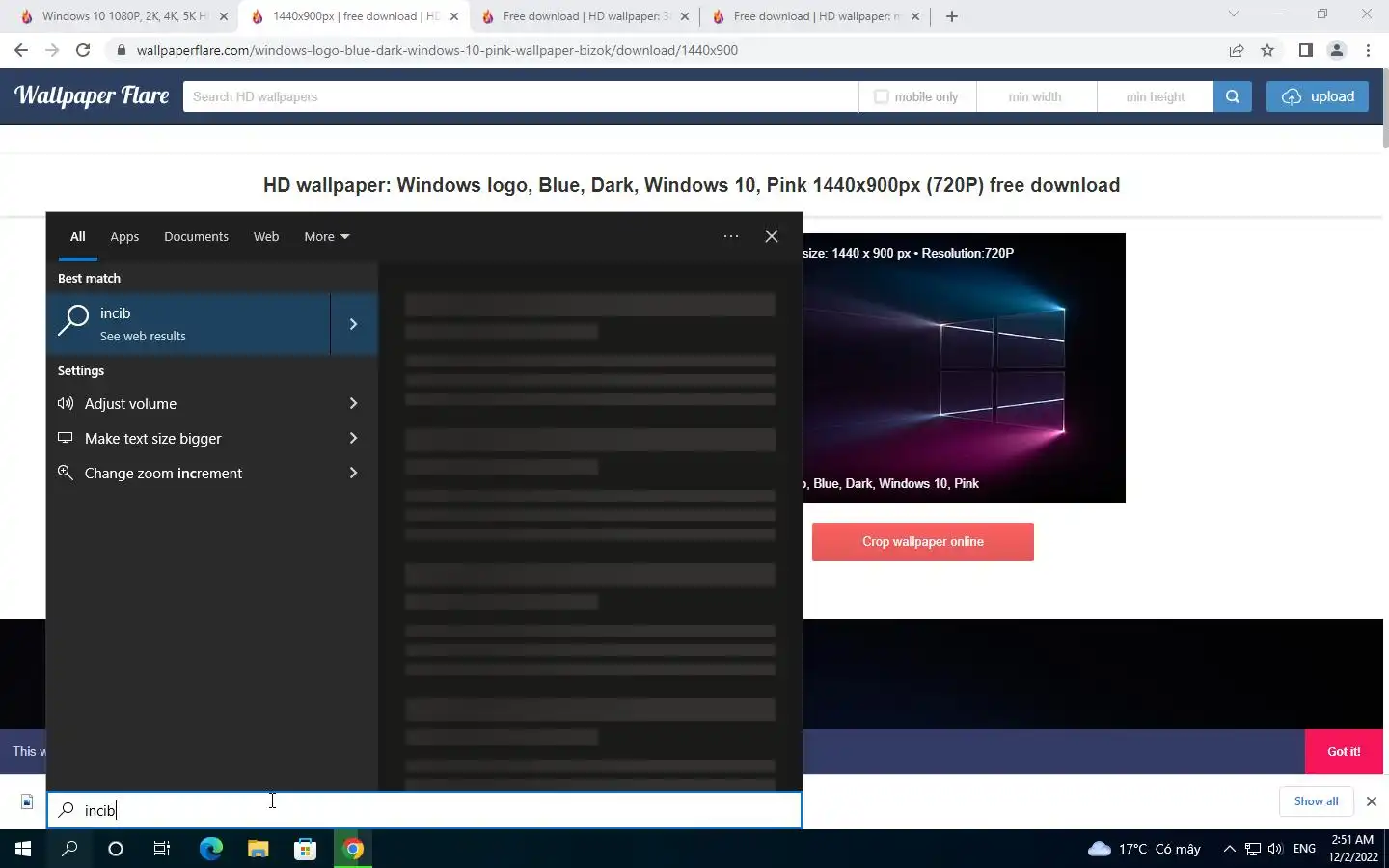Open search panel options ellipsis
Screen dimensions: 1389x868
[x=731, y=236]
